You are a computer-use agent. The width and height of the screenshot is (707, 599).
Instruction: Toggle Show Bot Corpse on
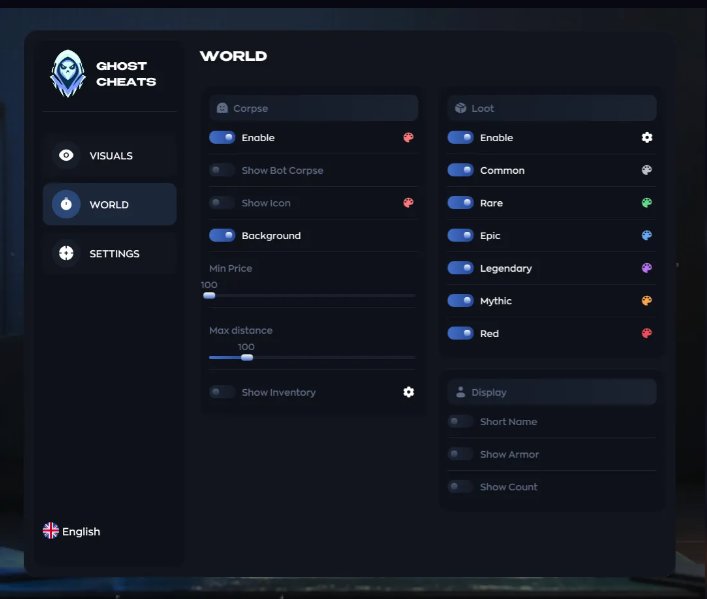point(222,170)
